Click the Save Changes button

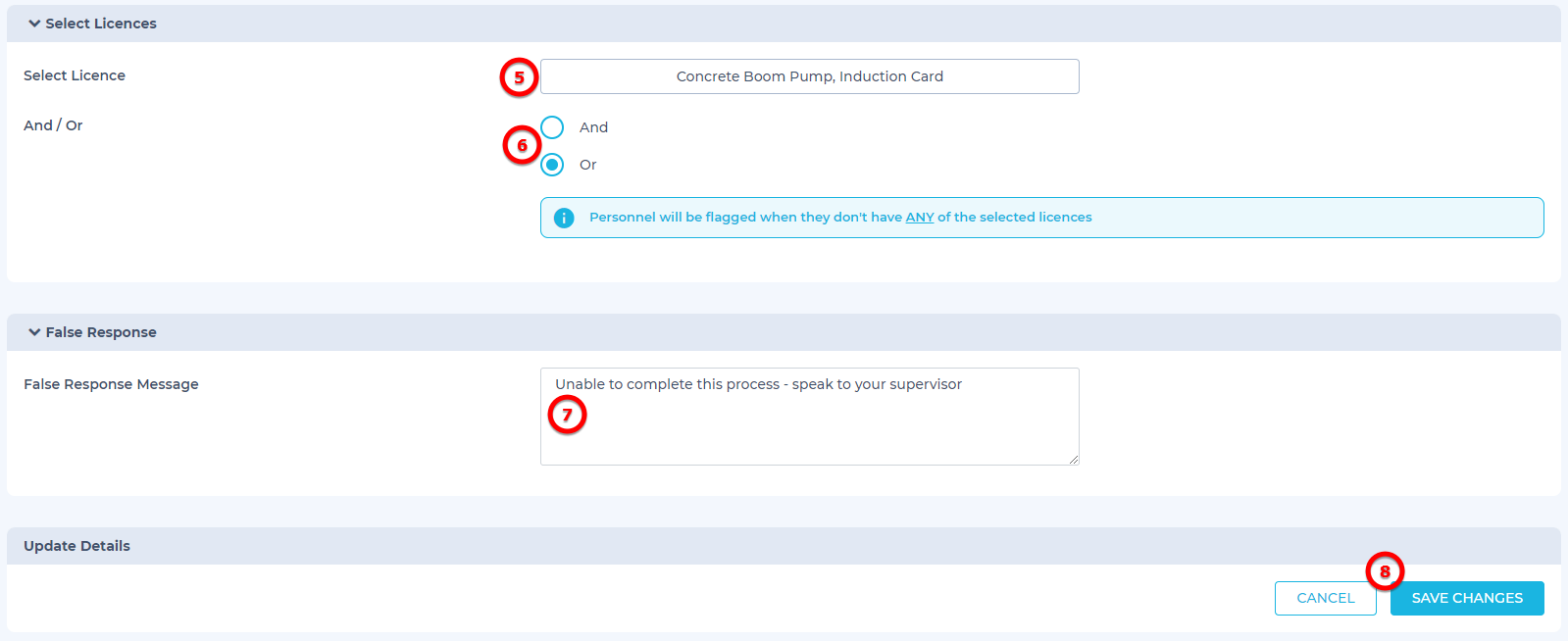(x=1466, y=598)
